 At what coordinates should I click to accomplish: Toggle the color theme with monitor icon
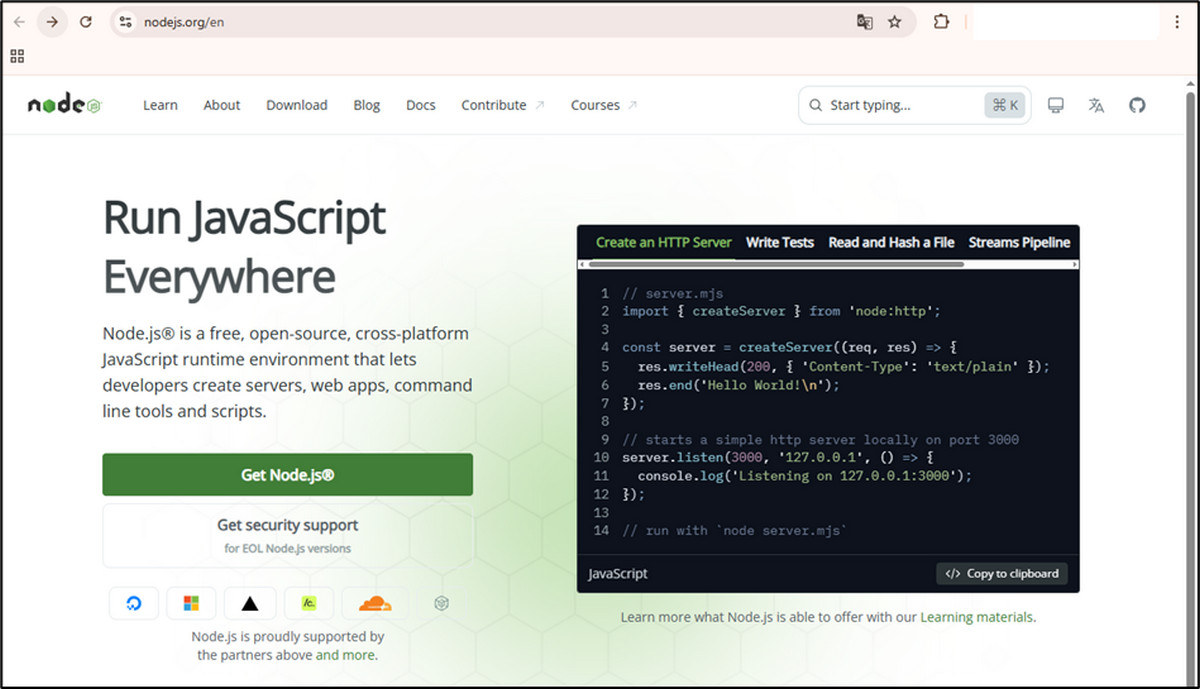tap(1055, 105)
